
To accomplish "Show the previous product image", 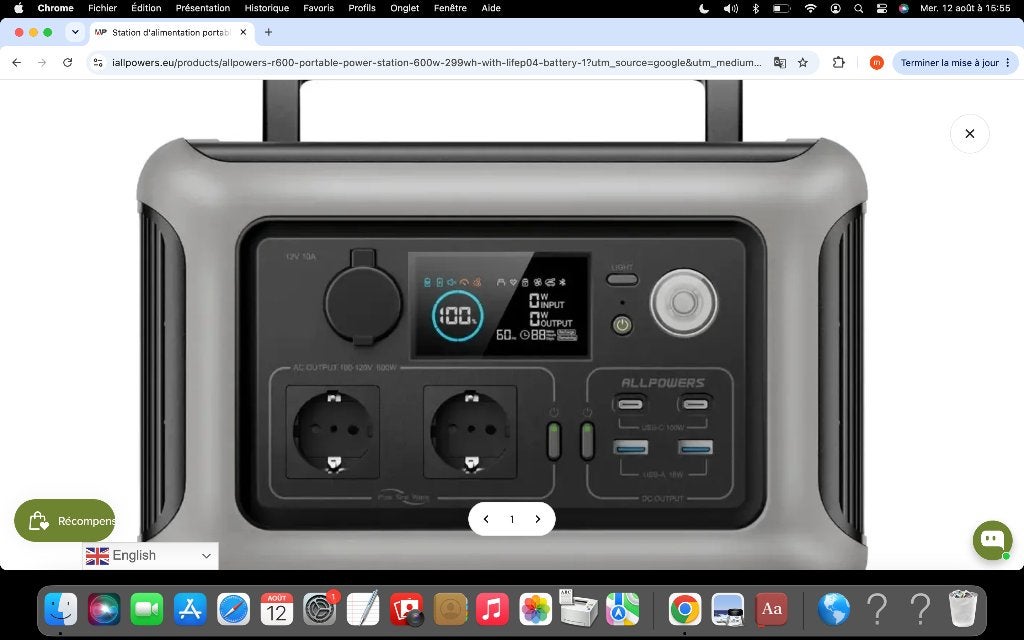I will (x=486, y=519).
